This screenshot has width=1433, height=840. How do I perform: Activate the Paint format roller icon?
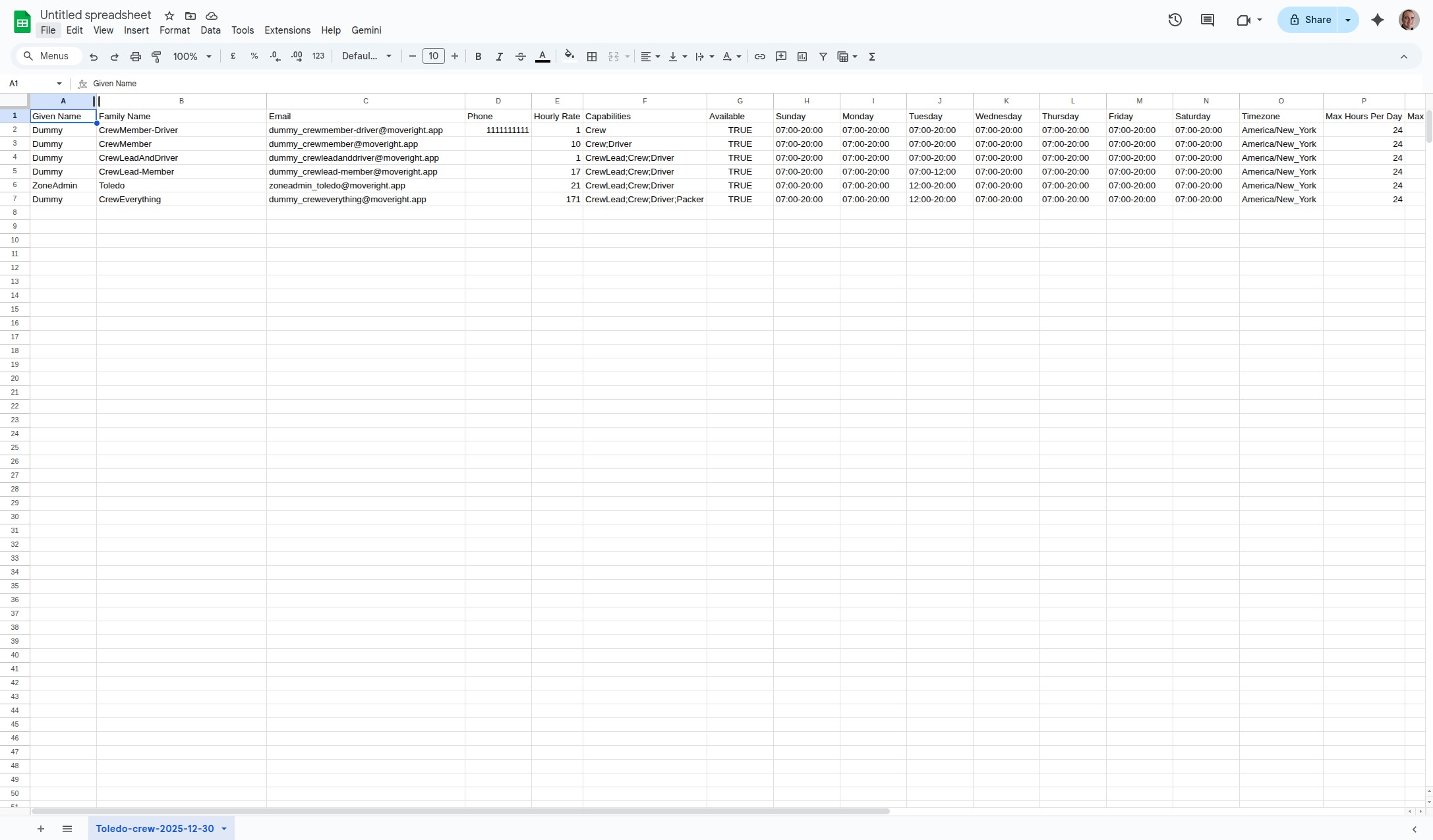[x=157, y=57]
